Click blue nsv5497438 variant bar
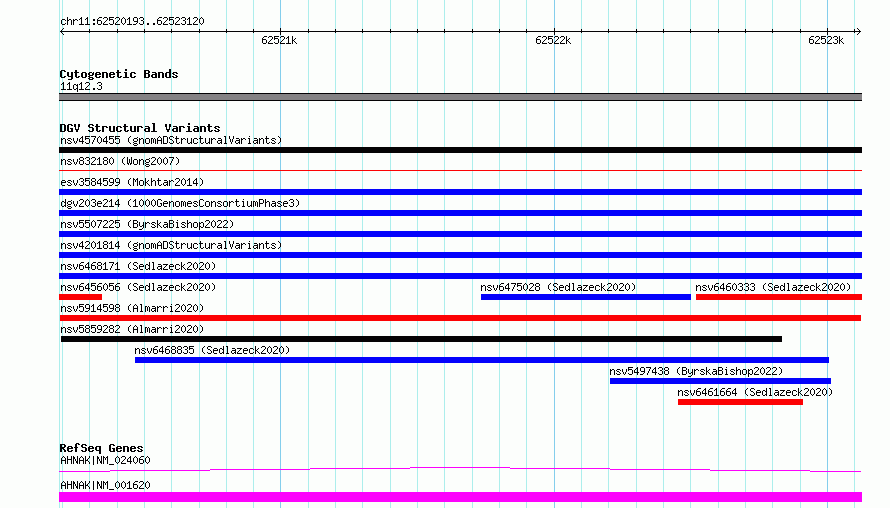890x508 pixels. tap(720, 381)
